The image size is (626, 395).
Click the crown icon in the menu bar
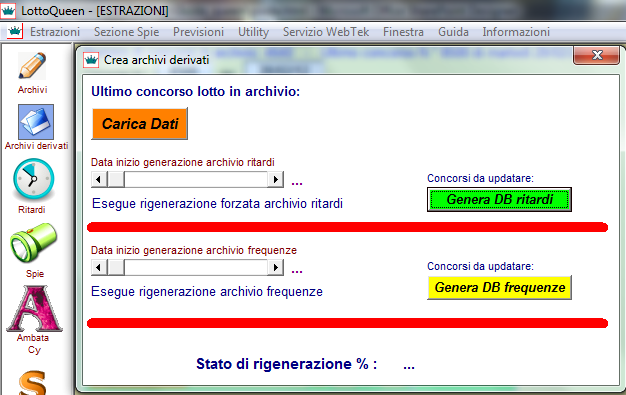point(15,32)
